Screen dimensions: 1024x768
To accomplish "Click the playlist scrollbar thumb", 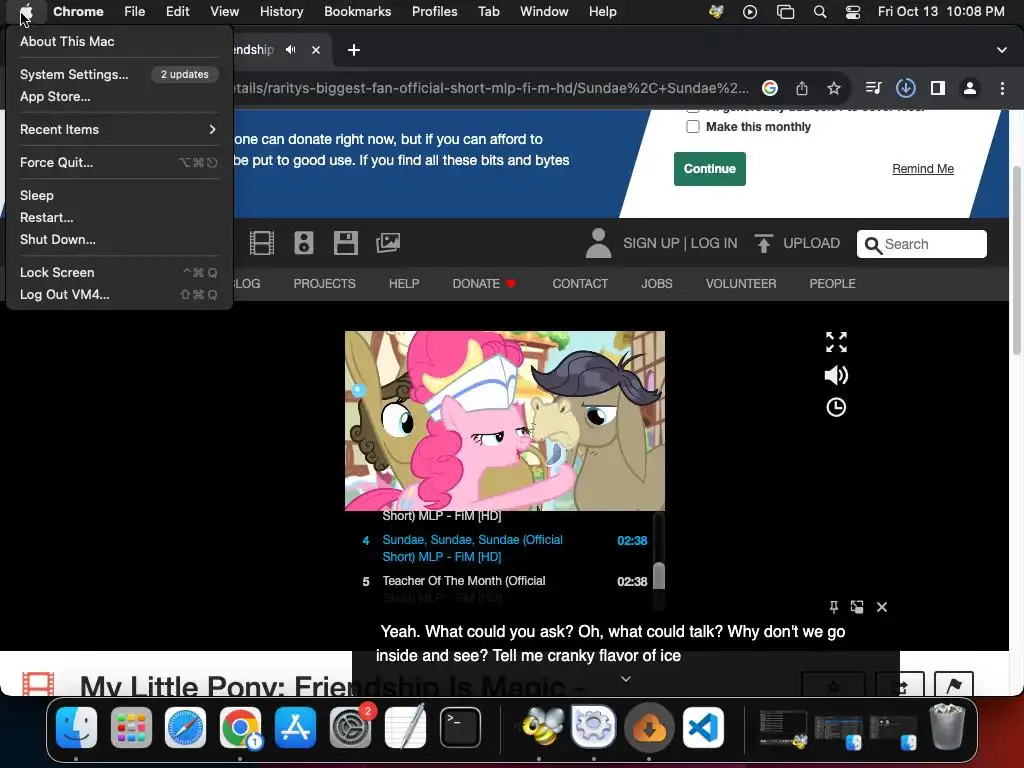I will [x=659, y=575].
